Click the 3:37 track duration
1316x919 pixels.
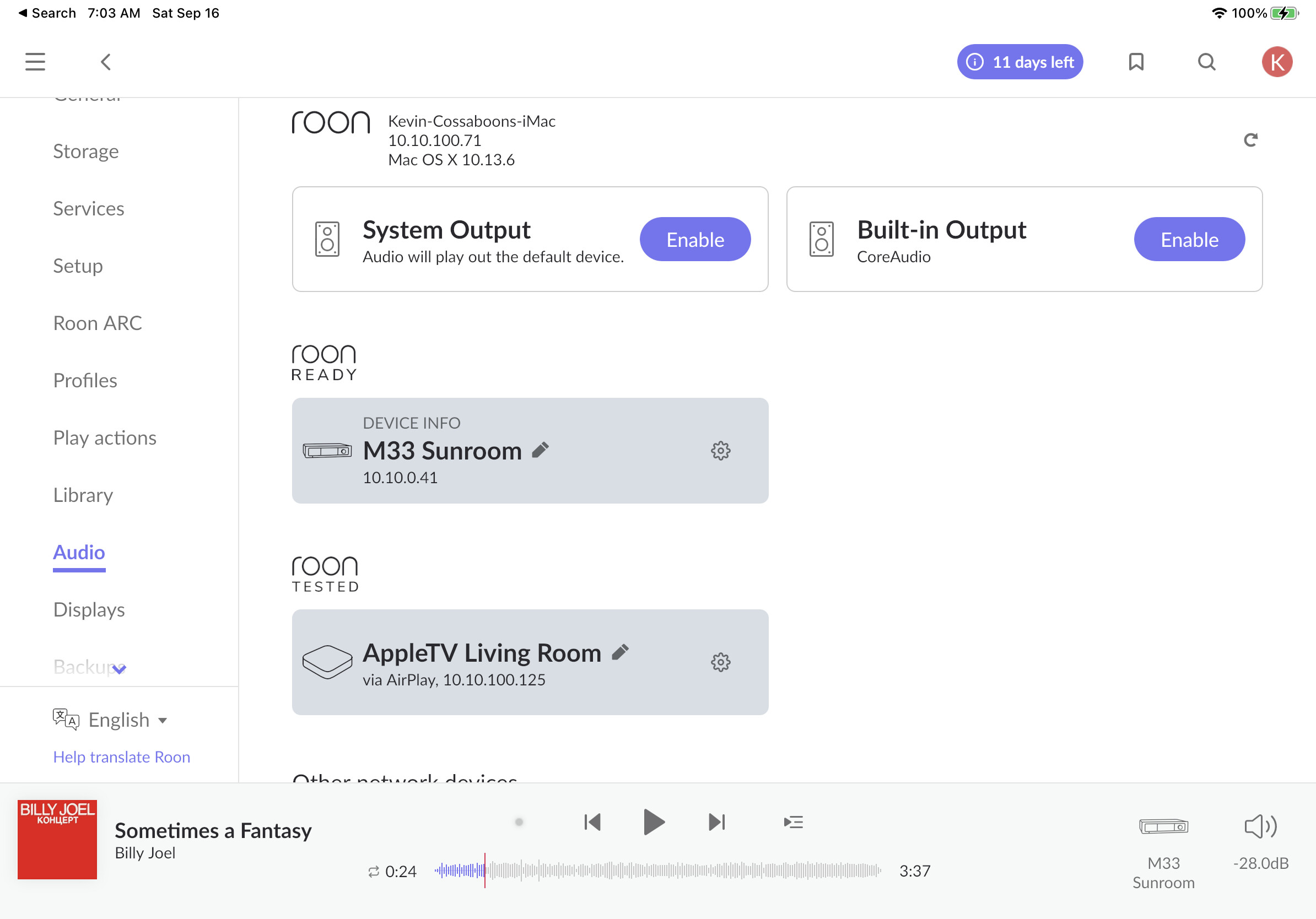click(x=914, y=872)
